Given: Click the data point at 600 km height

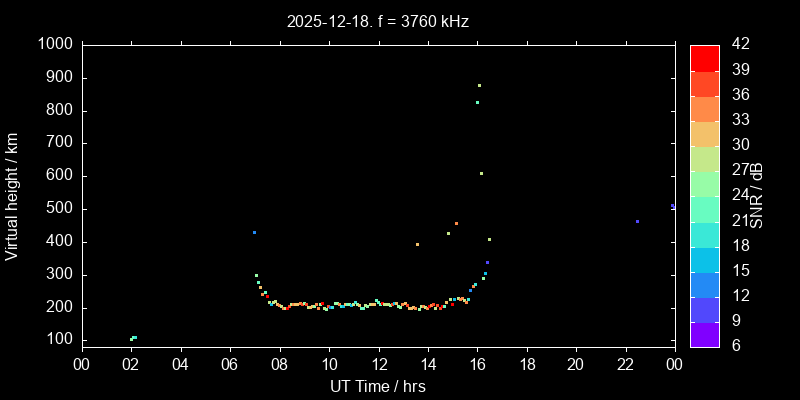Looking at the screenshot, I should tap(481, 173).
